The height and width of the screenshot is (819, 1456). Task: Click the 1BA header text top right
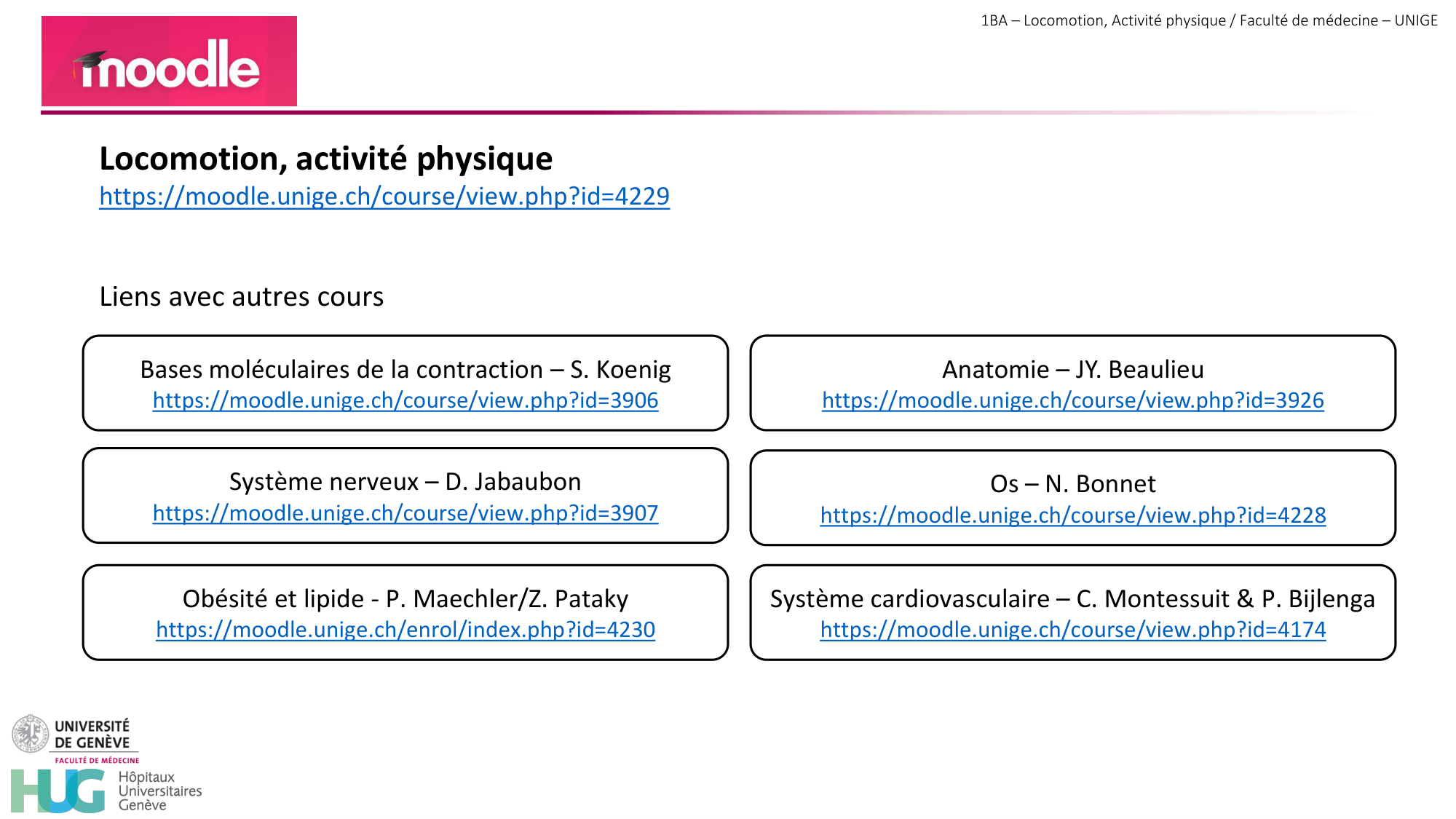[x=1211, y=20]
